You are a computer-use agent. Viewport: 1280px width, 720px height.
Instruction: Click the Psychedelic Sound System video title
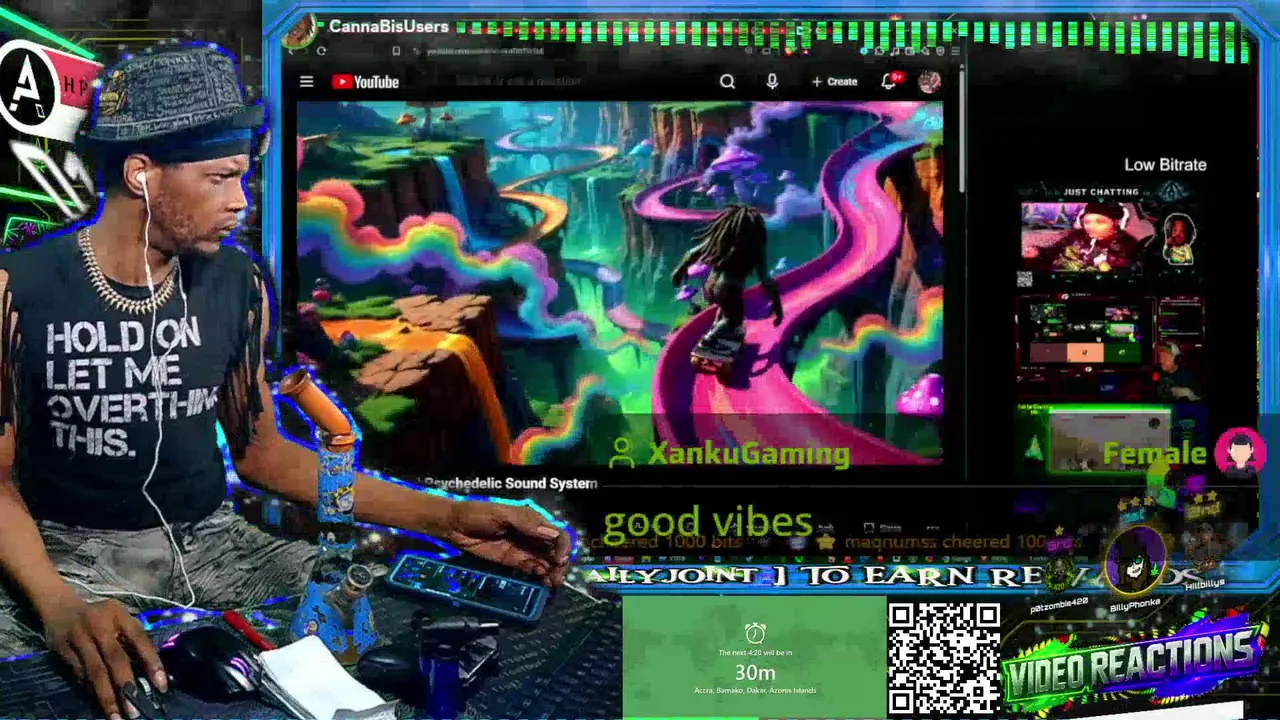[510, 483]
